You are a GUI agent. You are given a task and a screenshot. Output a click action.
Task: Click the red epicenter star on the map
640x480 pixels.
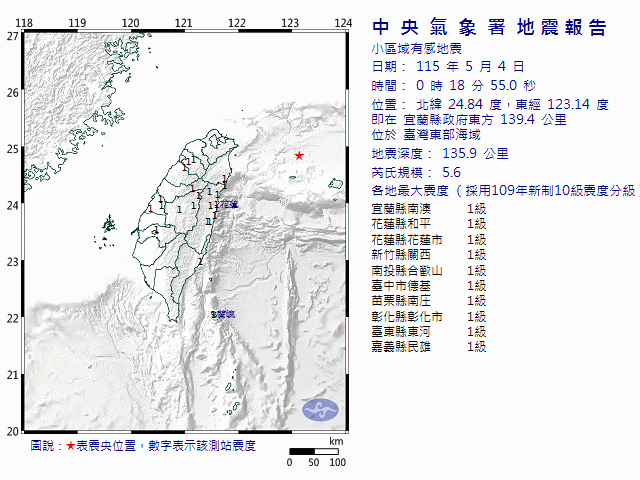coord(299,156)
